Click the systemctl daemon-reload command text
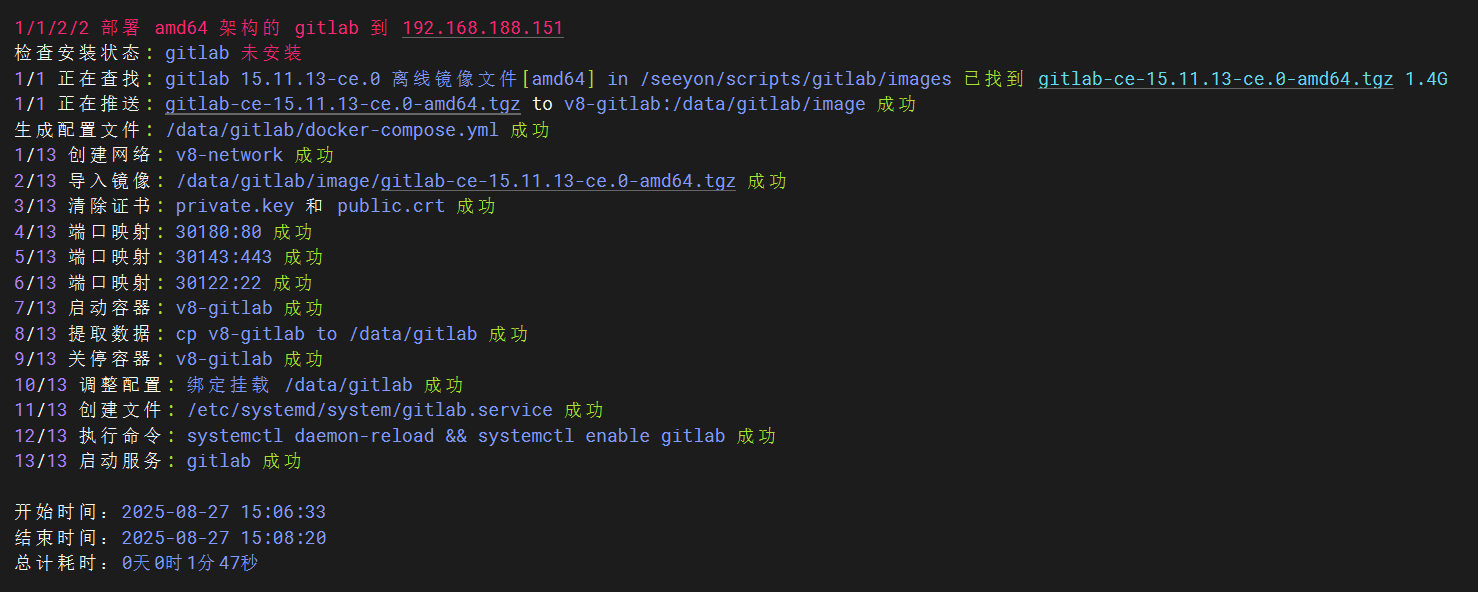 pos(310,436)
